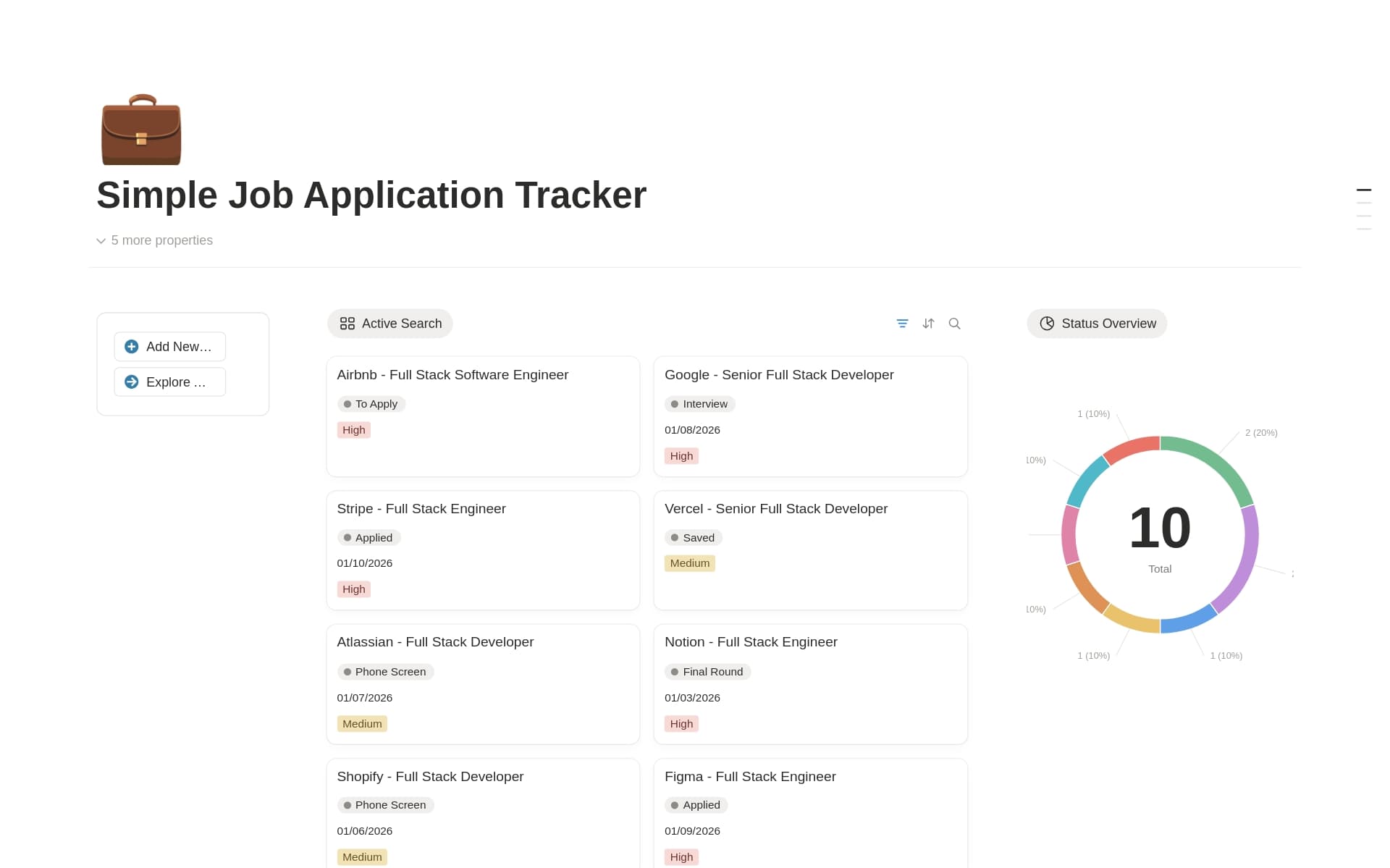Expand 5 more properties

155,240
